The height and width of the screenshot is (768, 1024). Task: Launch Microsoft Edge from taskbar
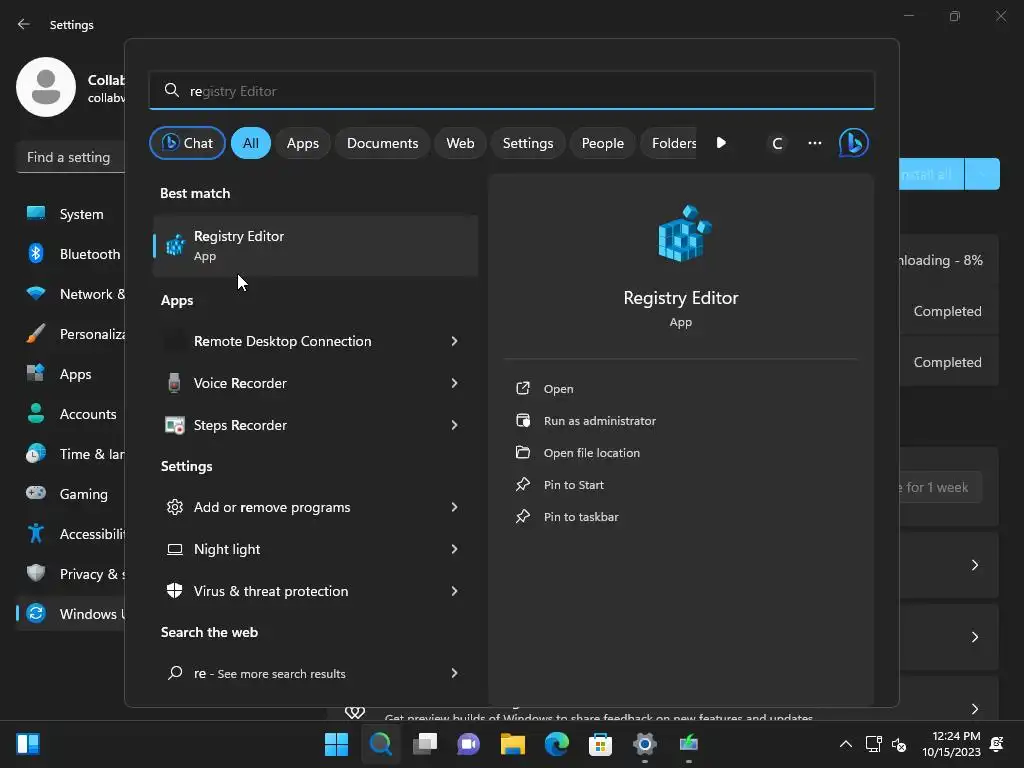(x=556, y=743)
